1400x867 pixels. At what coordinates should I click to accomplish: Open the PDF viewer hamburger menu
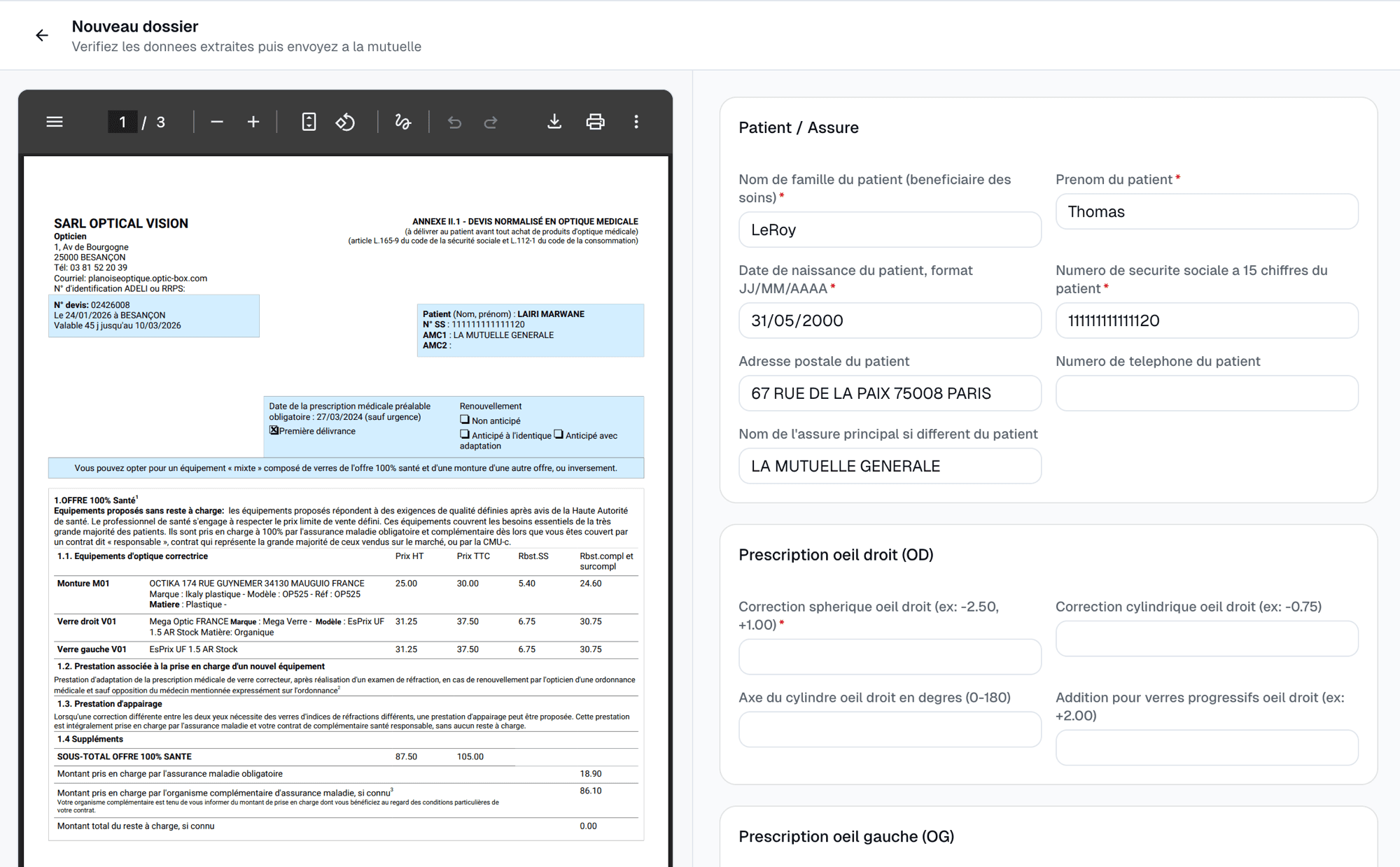click(x=54, y=121)
